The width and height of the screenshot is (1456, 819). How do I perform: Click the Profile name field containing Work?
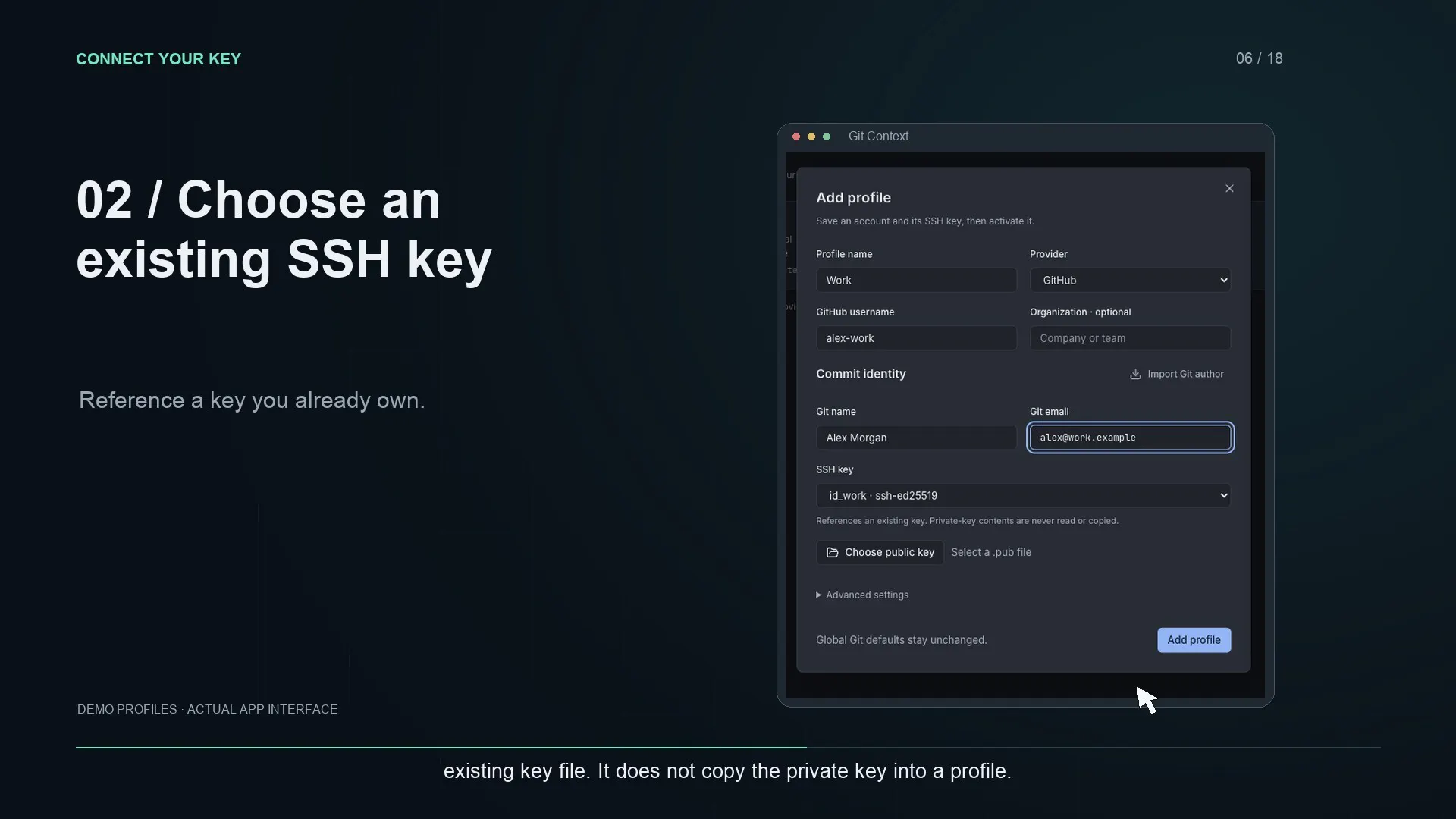click(x=916, y=280)
